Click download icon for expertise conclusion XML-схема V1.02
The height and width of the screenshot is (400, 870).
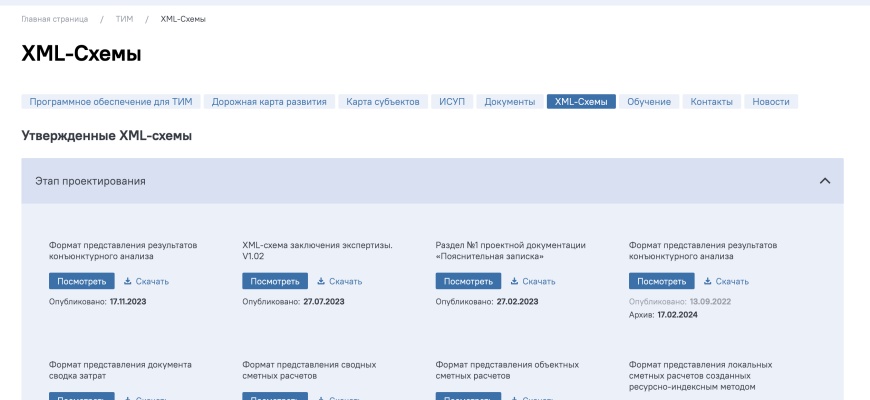322,281
